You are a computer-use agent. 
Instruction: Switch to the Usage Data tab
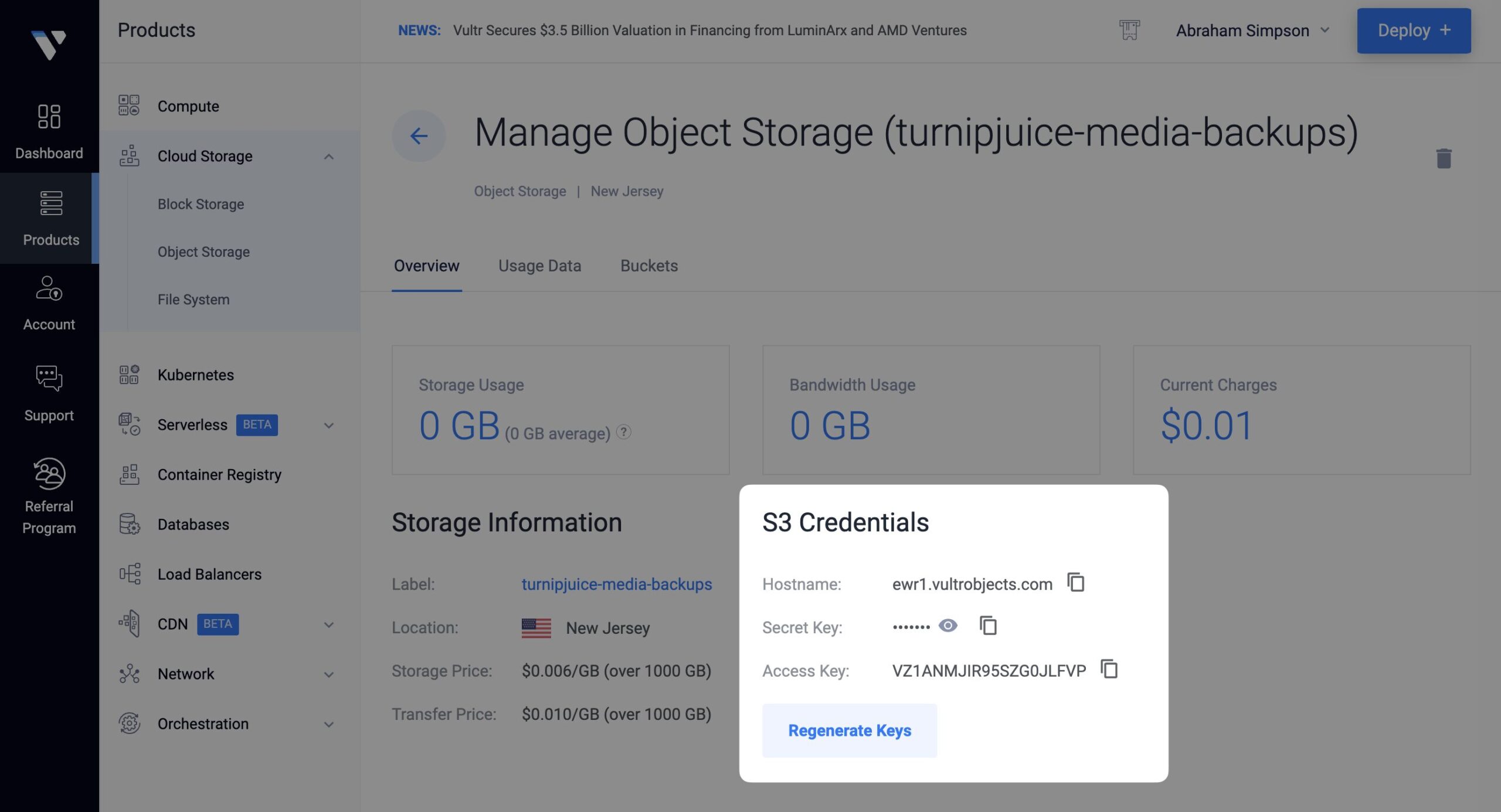(x=539, y=266)
